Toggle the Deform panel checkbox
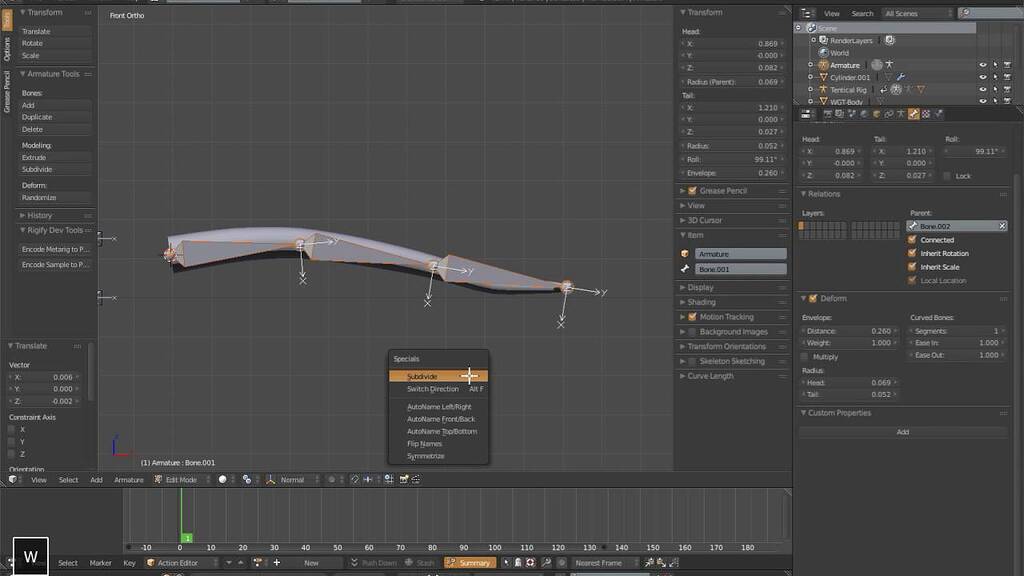 tap(813, 298)
